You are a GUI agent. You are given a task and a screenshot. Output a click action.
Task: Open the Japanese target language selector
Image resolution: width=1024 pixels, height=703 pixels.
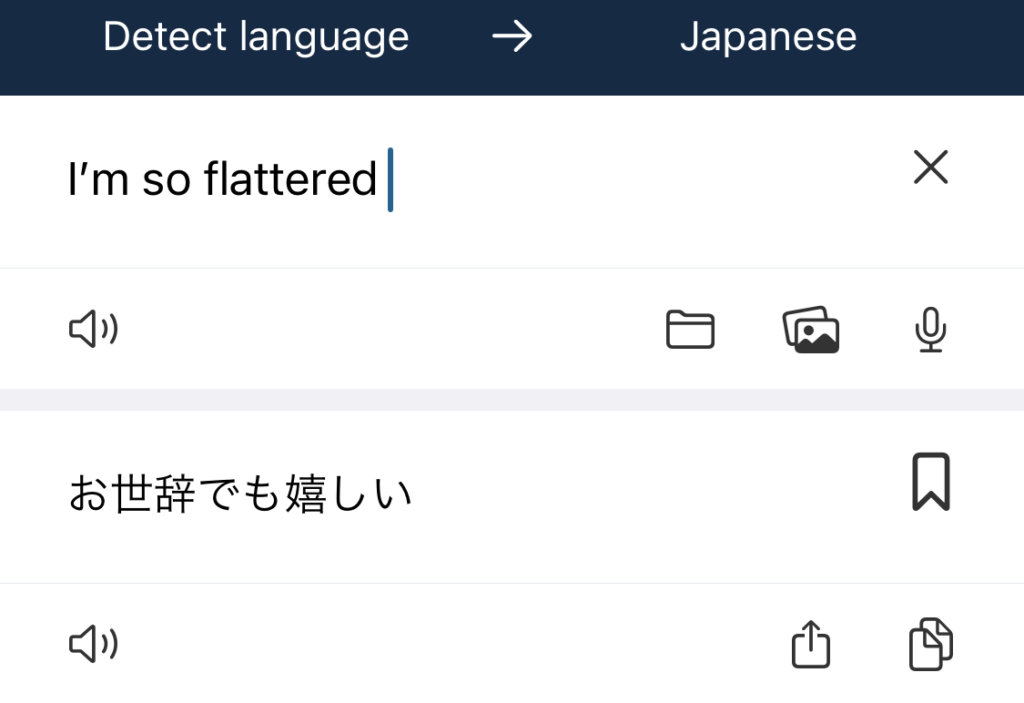click(767, 38)
